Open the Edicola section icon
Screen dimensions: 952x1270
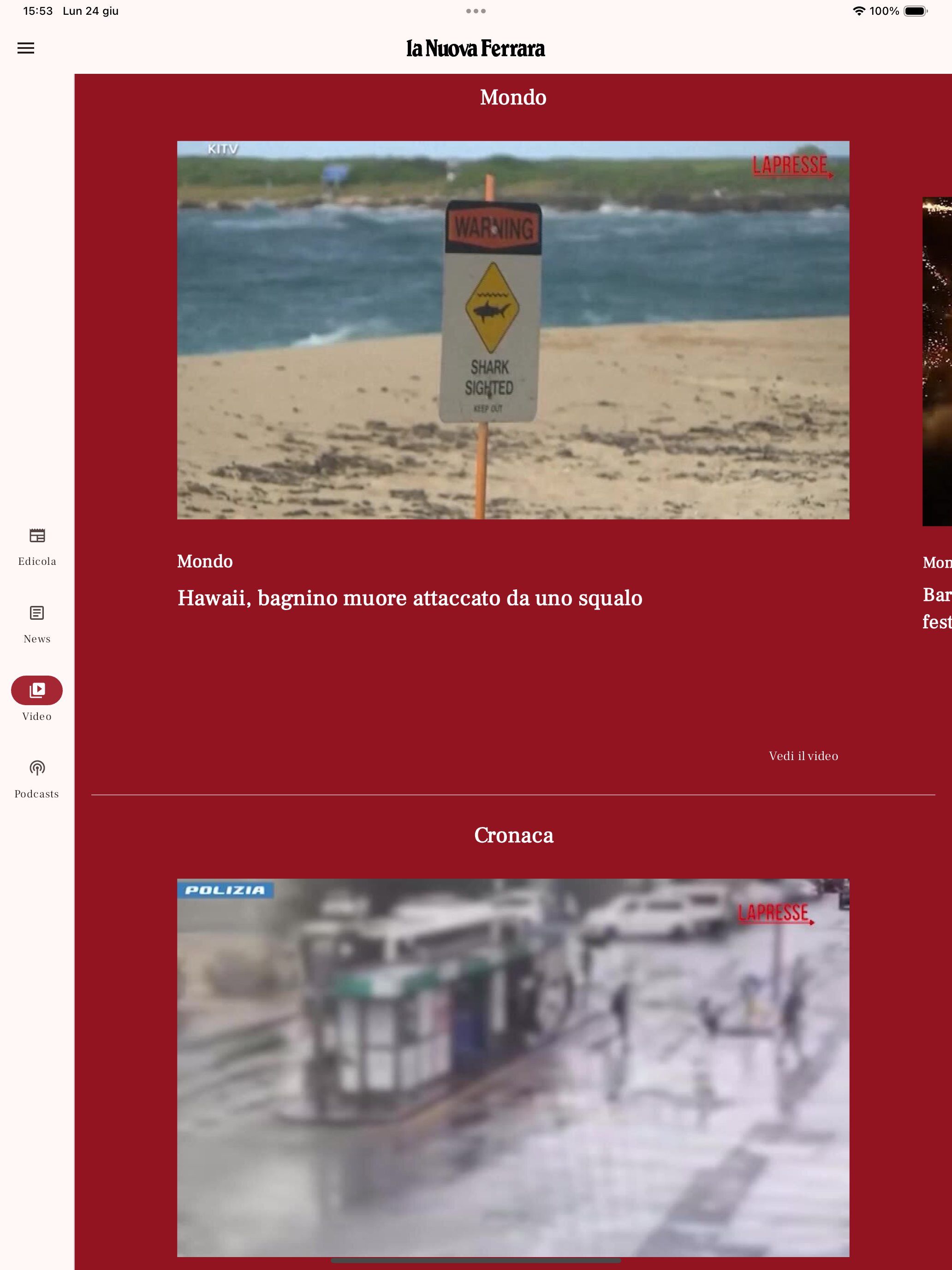click(x=37, y=536)
